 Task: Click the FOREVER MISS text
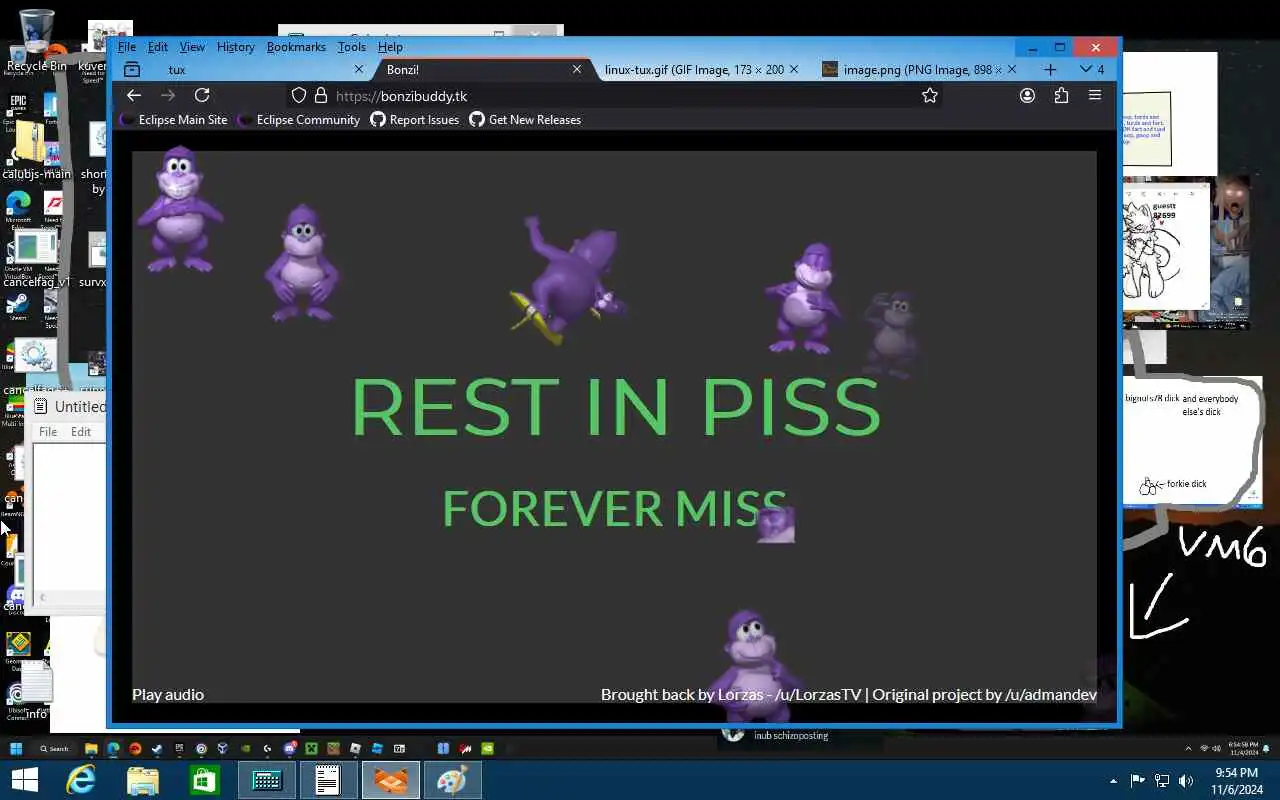[x=614, y=508]
